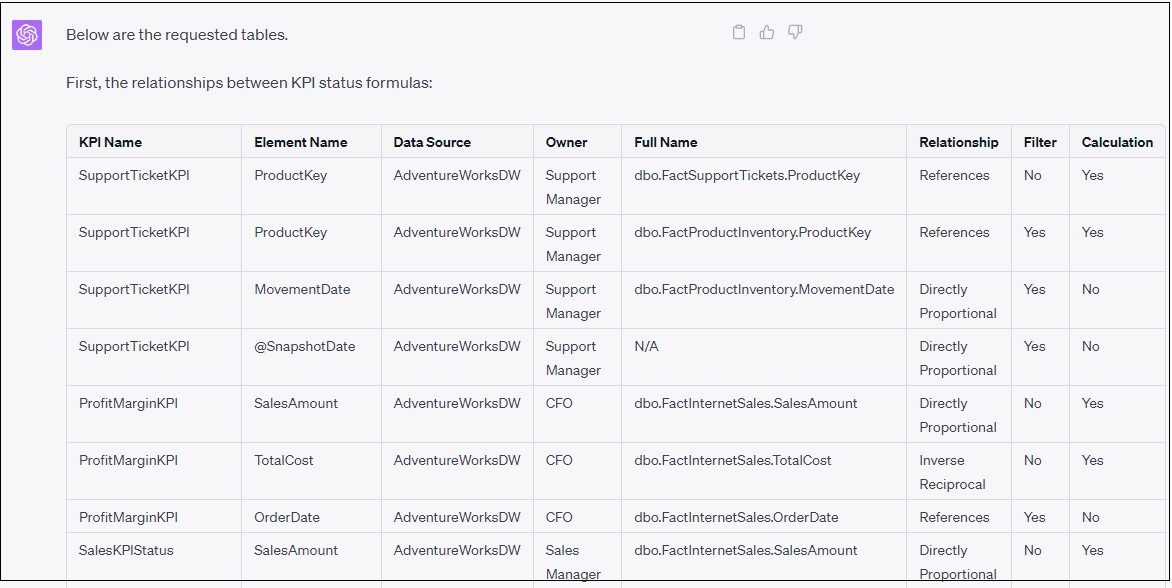Click the thumbs down icon
The height and width of the screenshot is (588, 1172).
point(795,33)
